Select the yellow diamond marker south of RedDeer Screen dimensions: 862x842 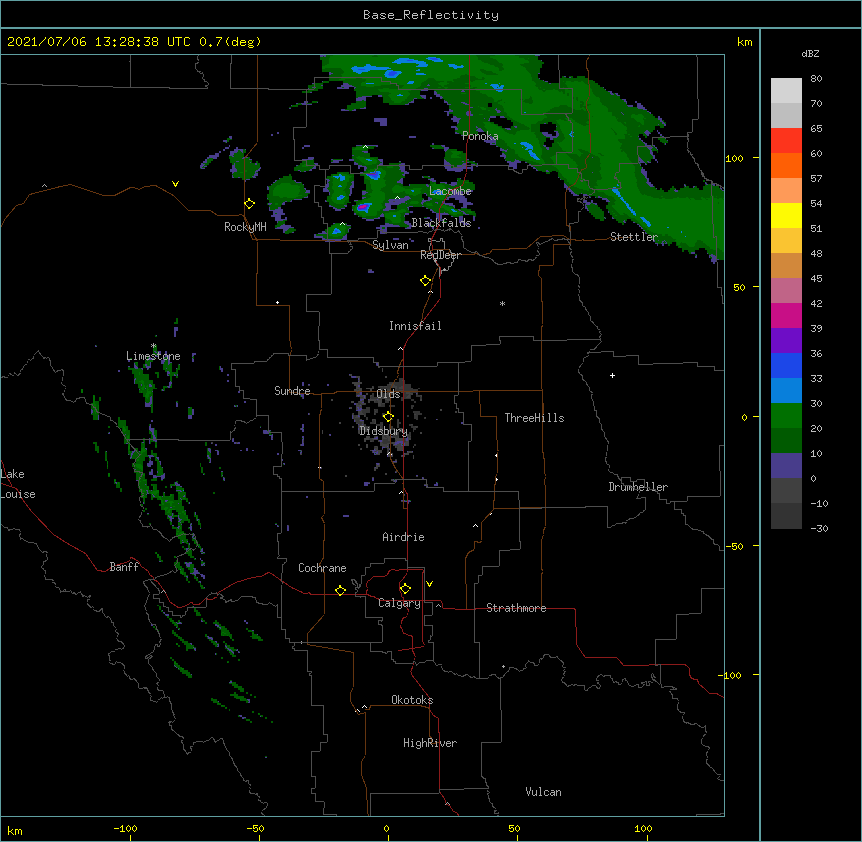(426, 281)
